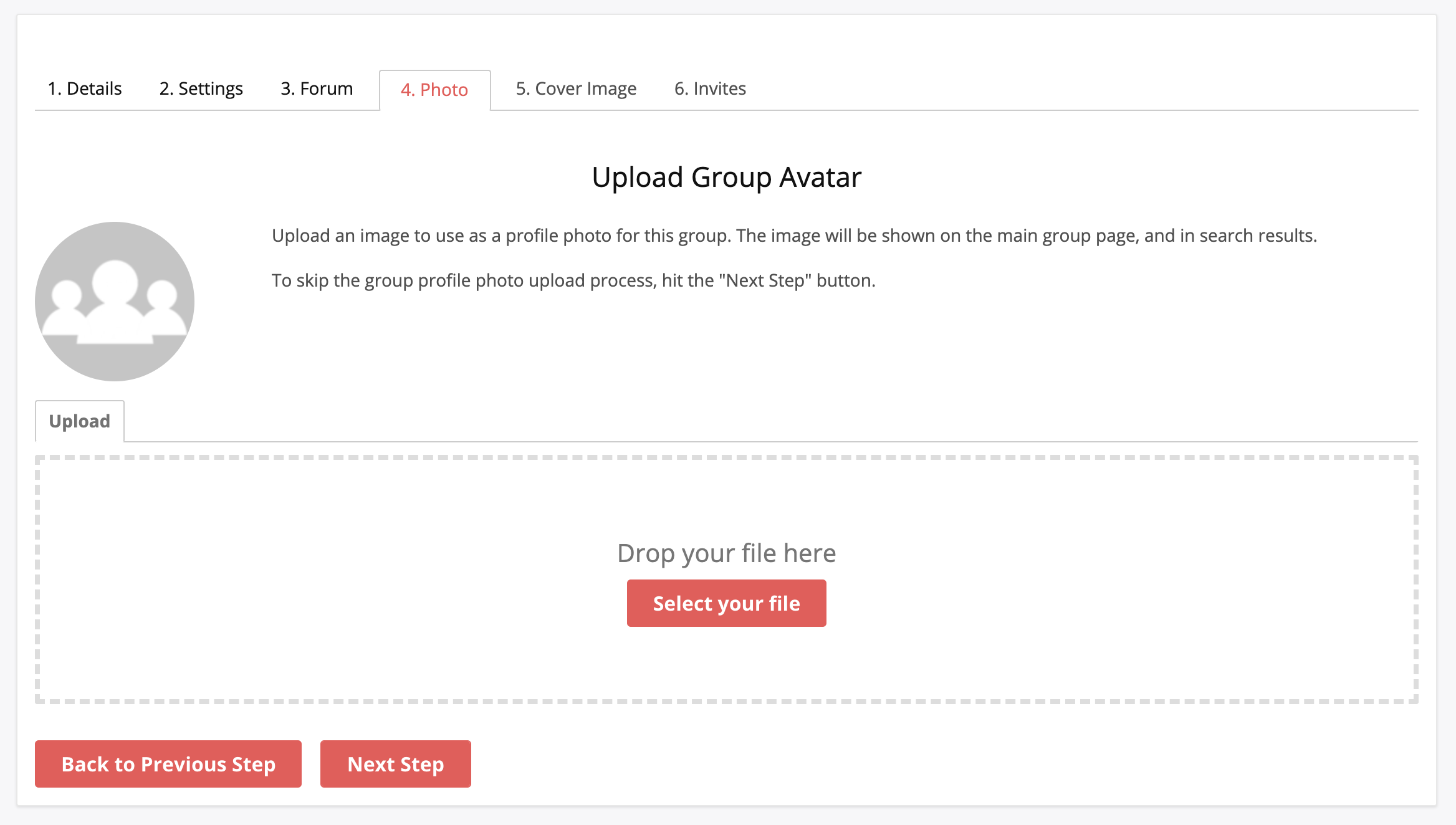Select the Upload sub-tab
Viewport: 1456px width, 825px height.
click(80, 421)
